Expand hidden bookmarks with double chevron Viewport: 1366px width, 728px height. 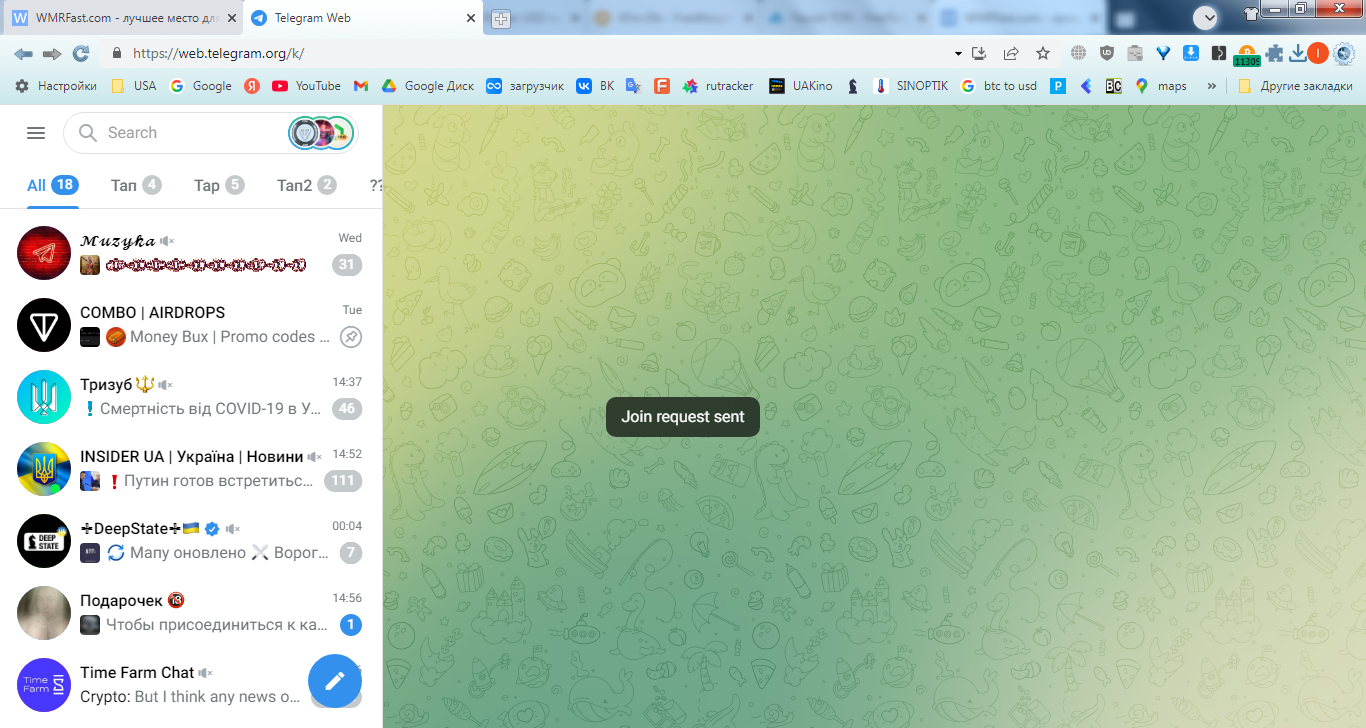1212,86
